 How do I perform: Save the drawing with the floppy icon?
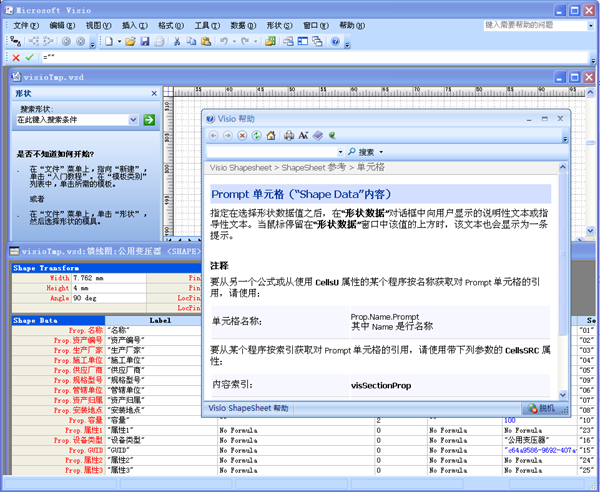(x=145, y=41)
